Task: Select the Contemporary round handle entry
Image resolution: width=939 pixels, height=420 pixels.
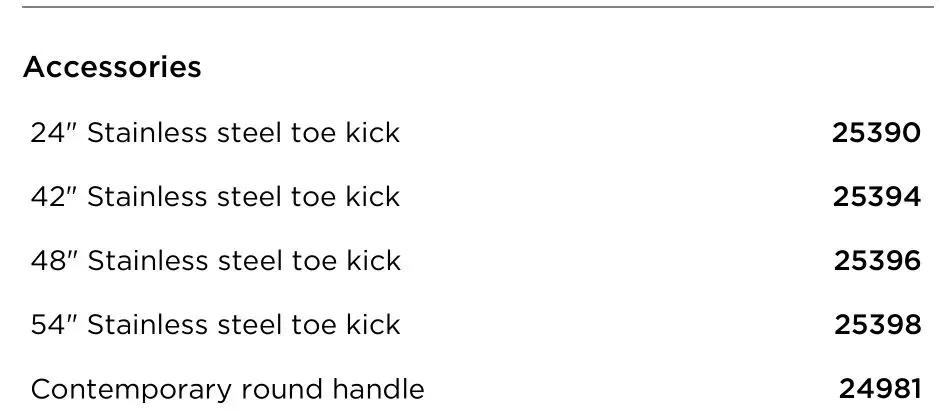Action: [x=227, y=389]
